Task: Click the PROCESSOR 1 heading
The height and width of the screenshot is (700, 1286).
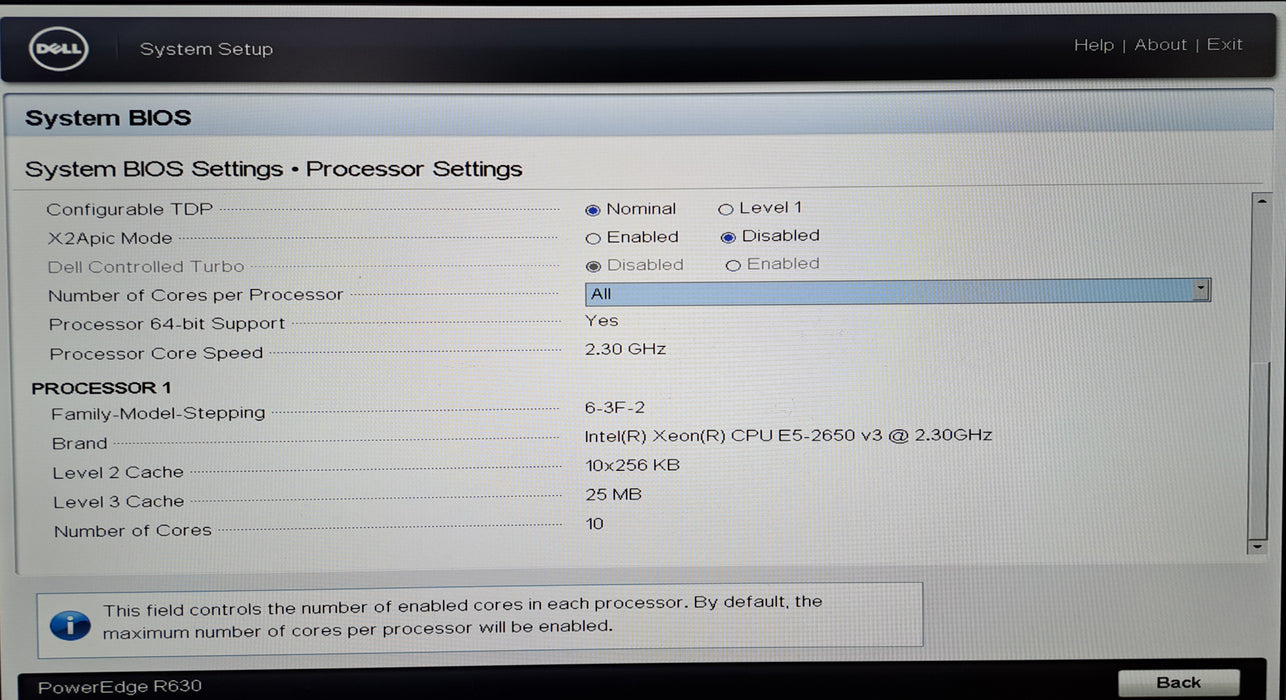Action: (101, 388)
